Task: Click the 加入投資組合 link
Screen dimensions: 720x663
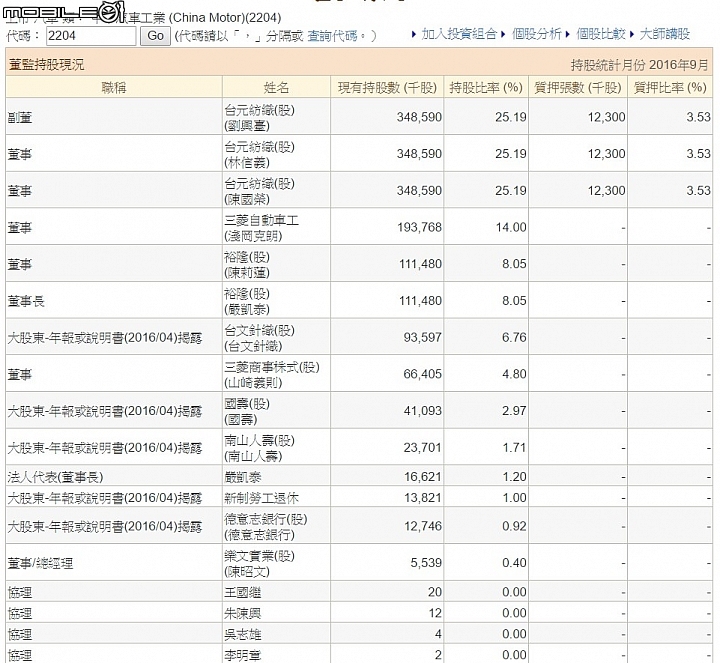Action: [459, 34]
